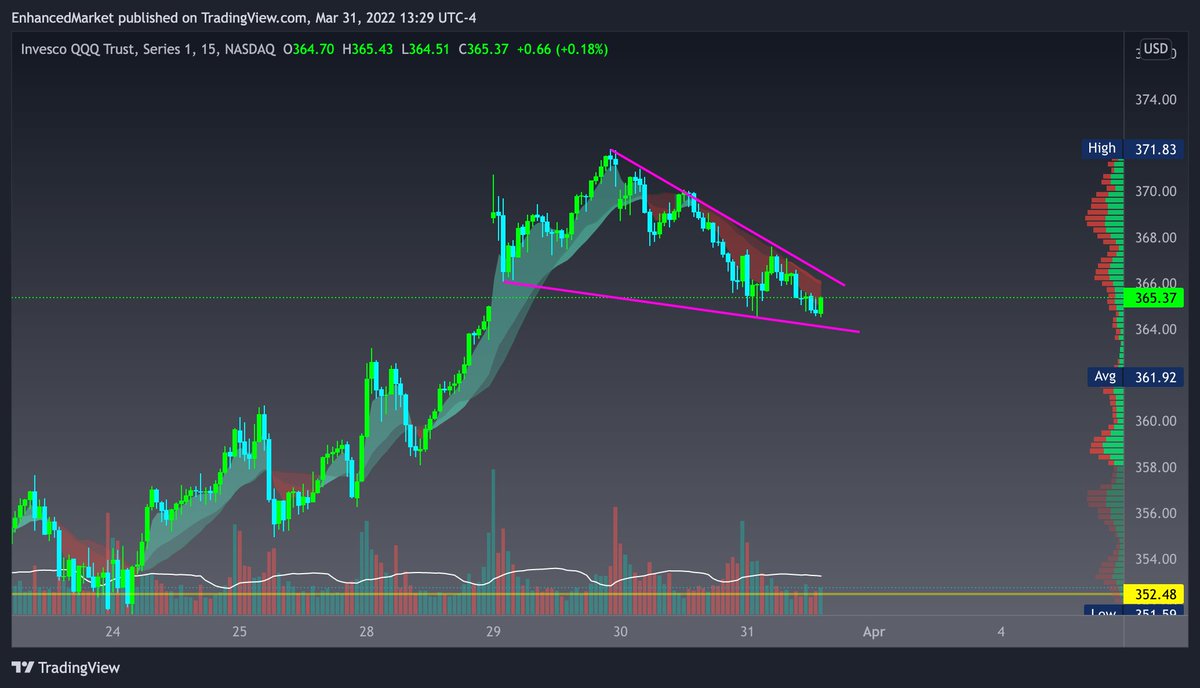Image resolution: width=1200 pixels, height=688 pixels.
Task: Select the green 365.37 current price label
Action: [1154, 298]
